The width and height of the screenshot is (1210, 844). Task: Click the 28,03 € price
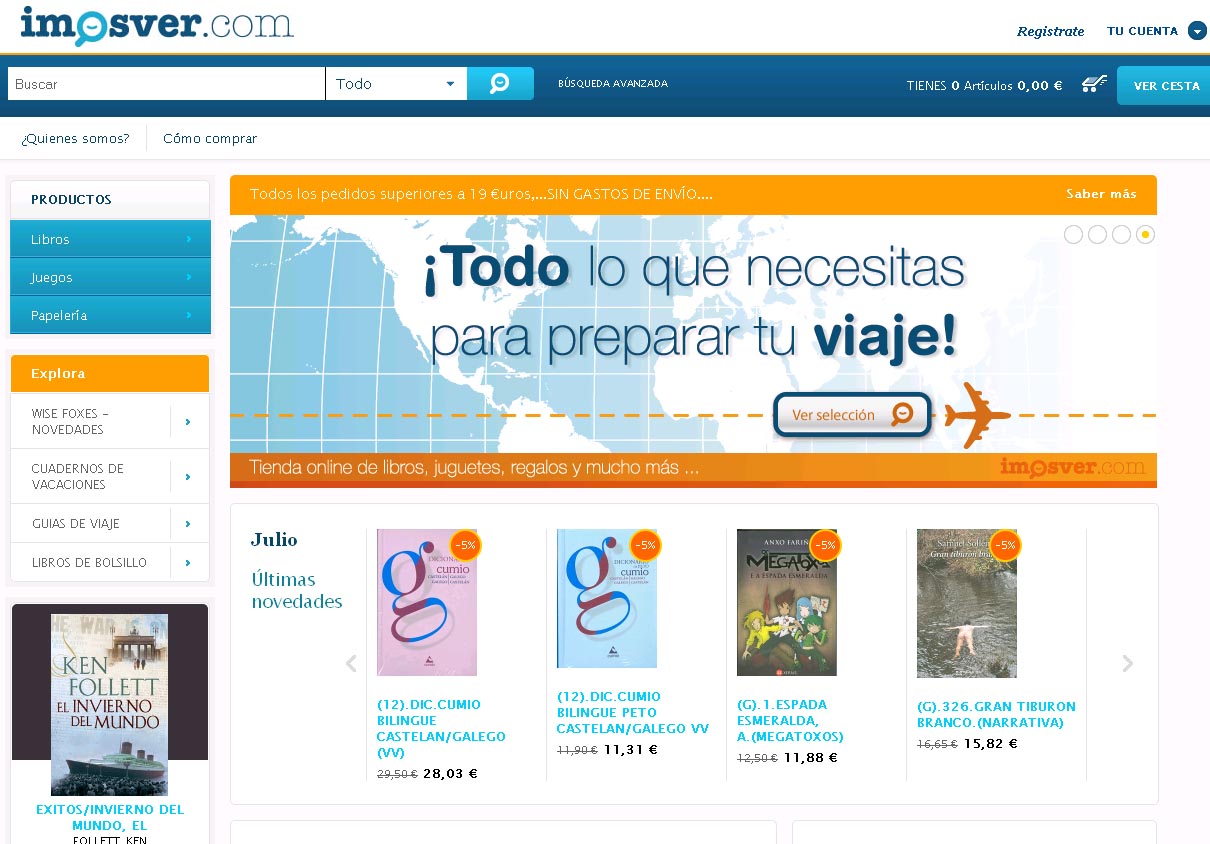450,773
